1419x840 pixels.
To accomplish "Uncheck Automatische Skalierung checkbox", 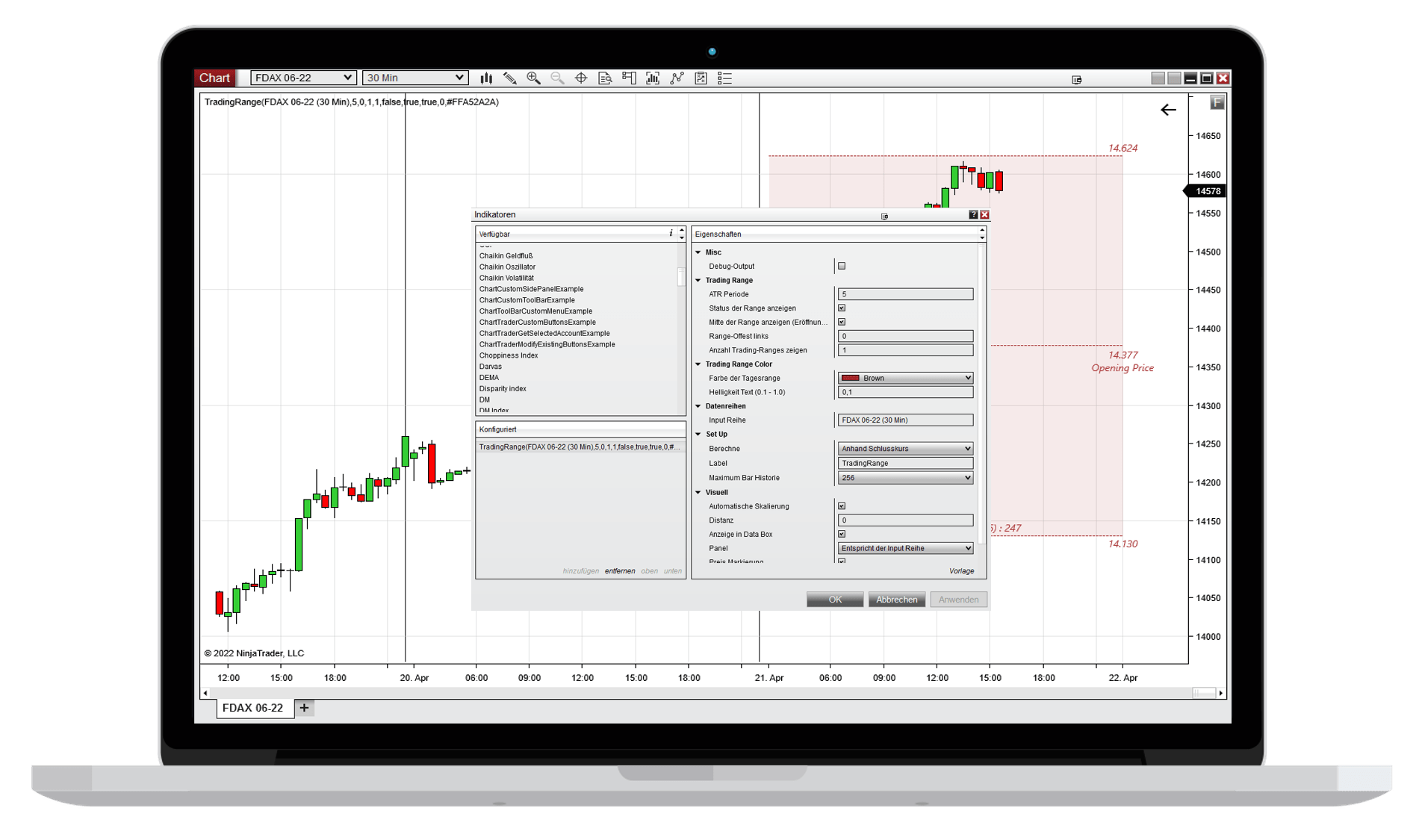I will pyautogui.click(x=842, y=506).
